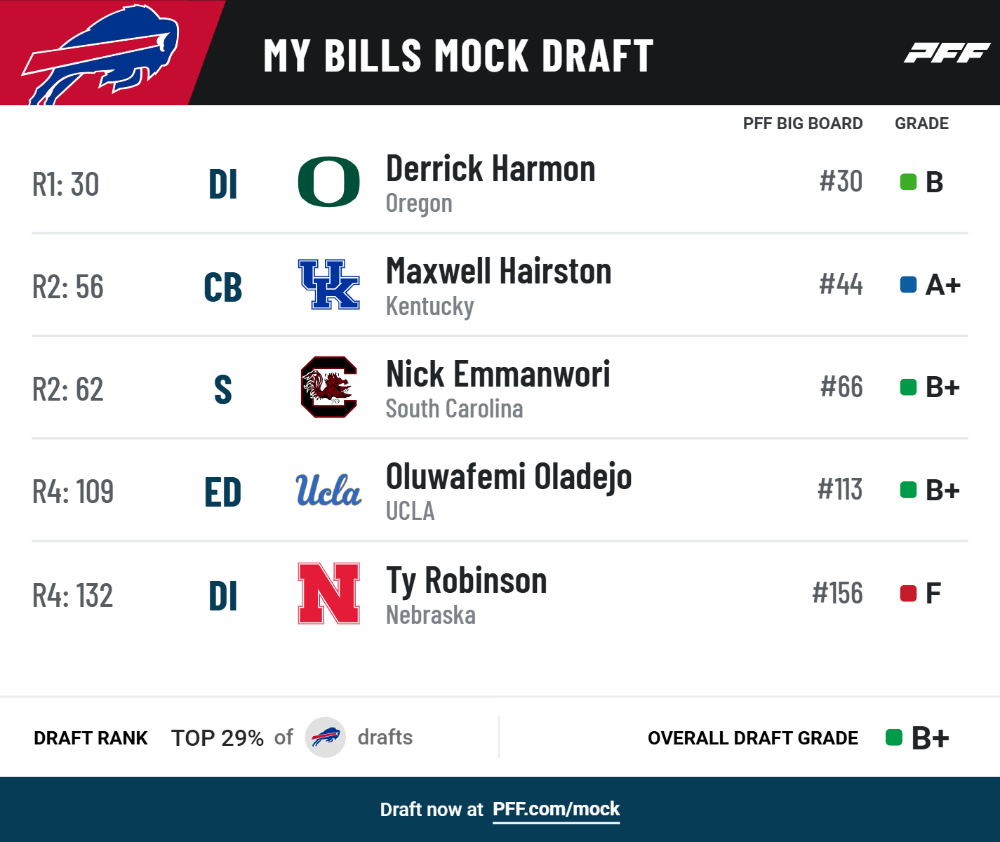Click the Oregon Ducks logo

tap(328, 182)
